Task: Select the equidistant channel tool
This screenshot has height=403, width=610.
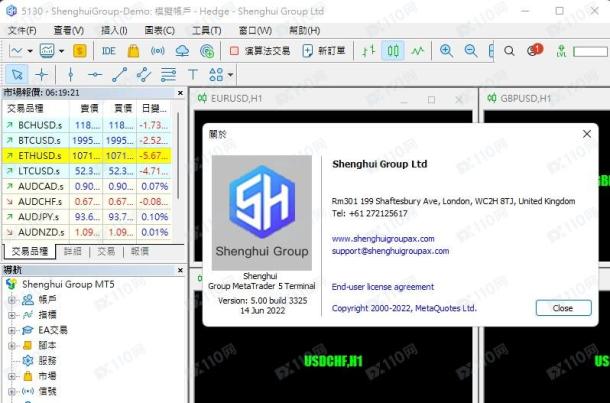Action: pos(144,74)
